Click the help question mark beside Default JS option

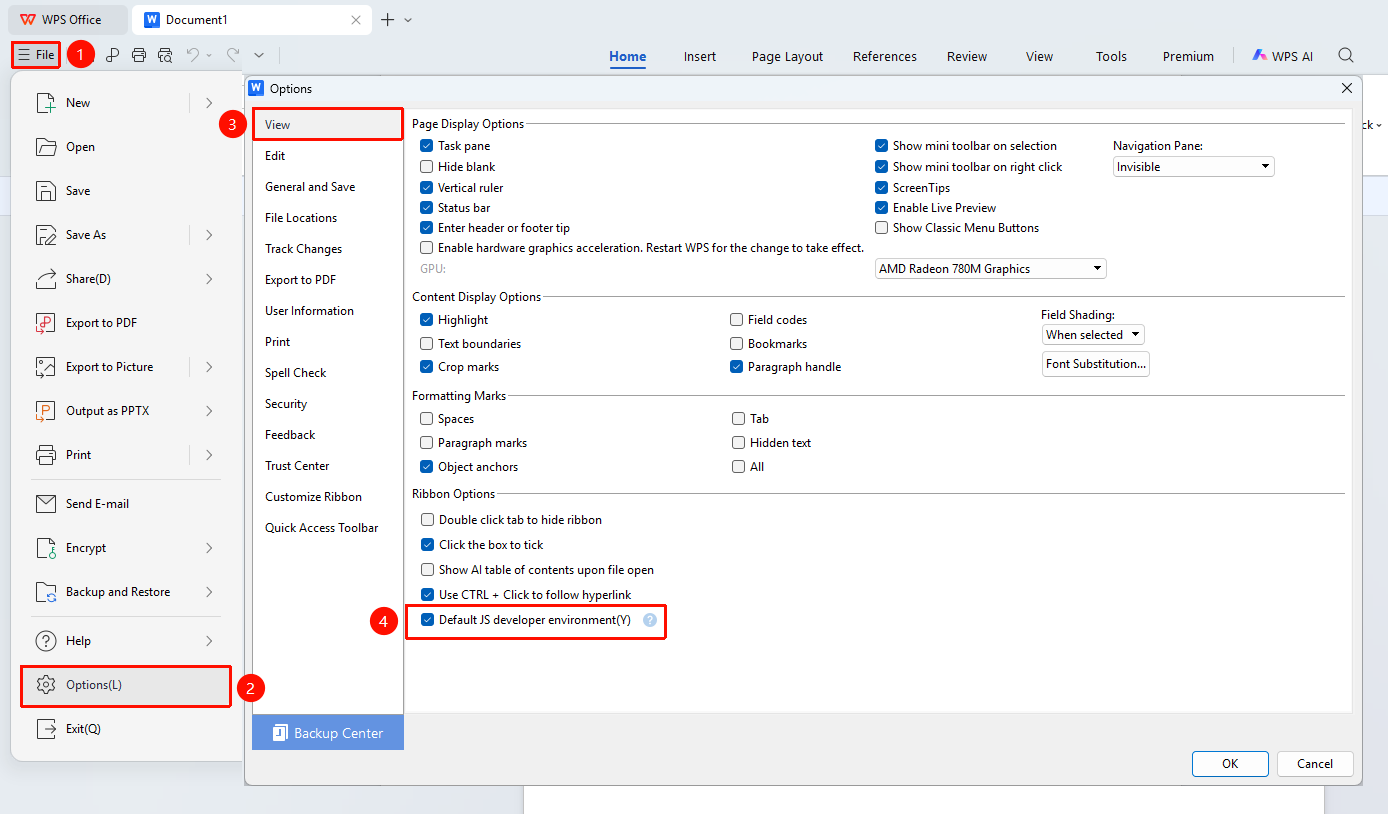click(x=650, y=620)
